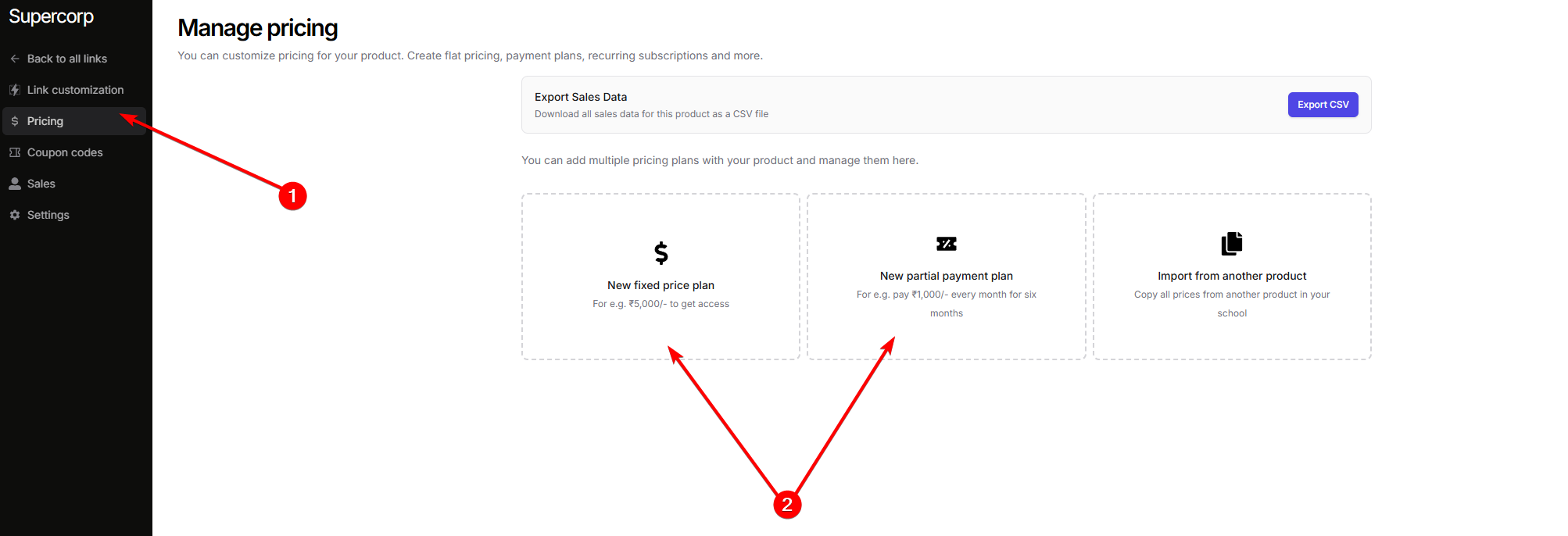Viewport: 1568px width, 536px height.
Task: Open the Settings sidebar item
Action: click(x=48, y=215)
